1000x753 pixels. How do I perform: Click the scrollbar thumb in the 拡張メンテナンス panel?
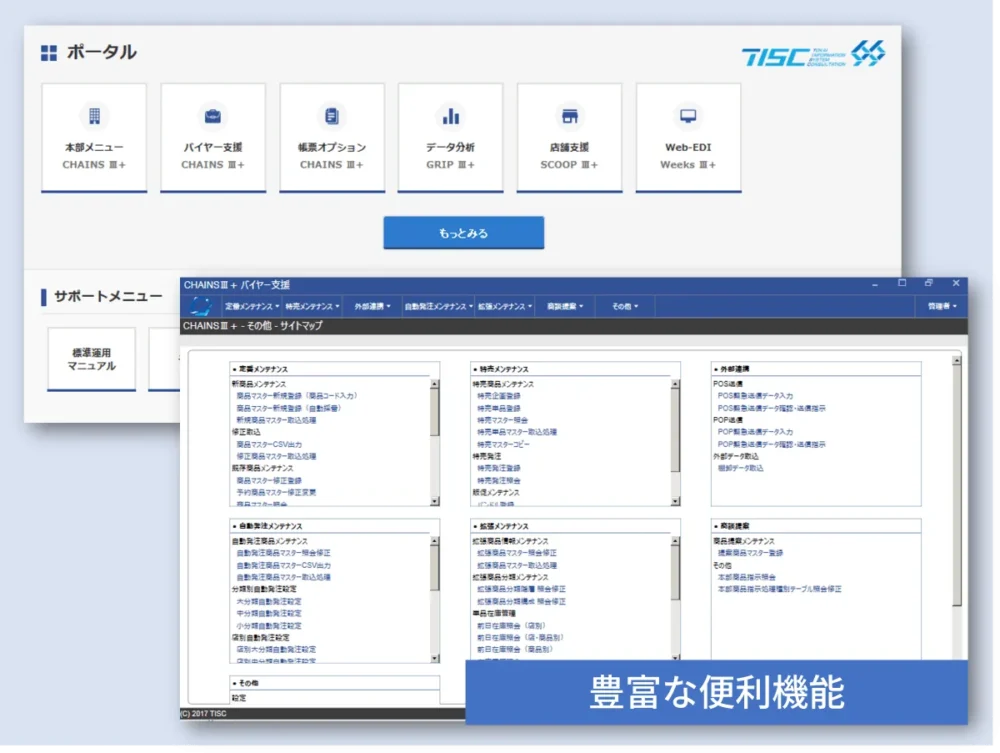point(675,573)
